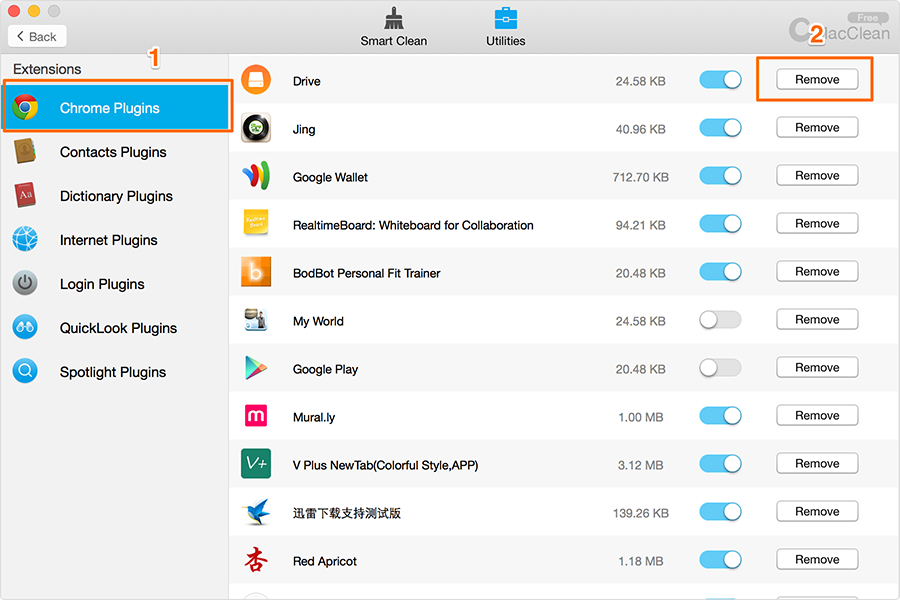Select the QuickLook Plugins binoculars icon
This screenshot has height=600, width=900.
click(26, 328)
